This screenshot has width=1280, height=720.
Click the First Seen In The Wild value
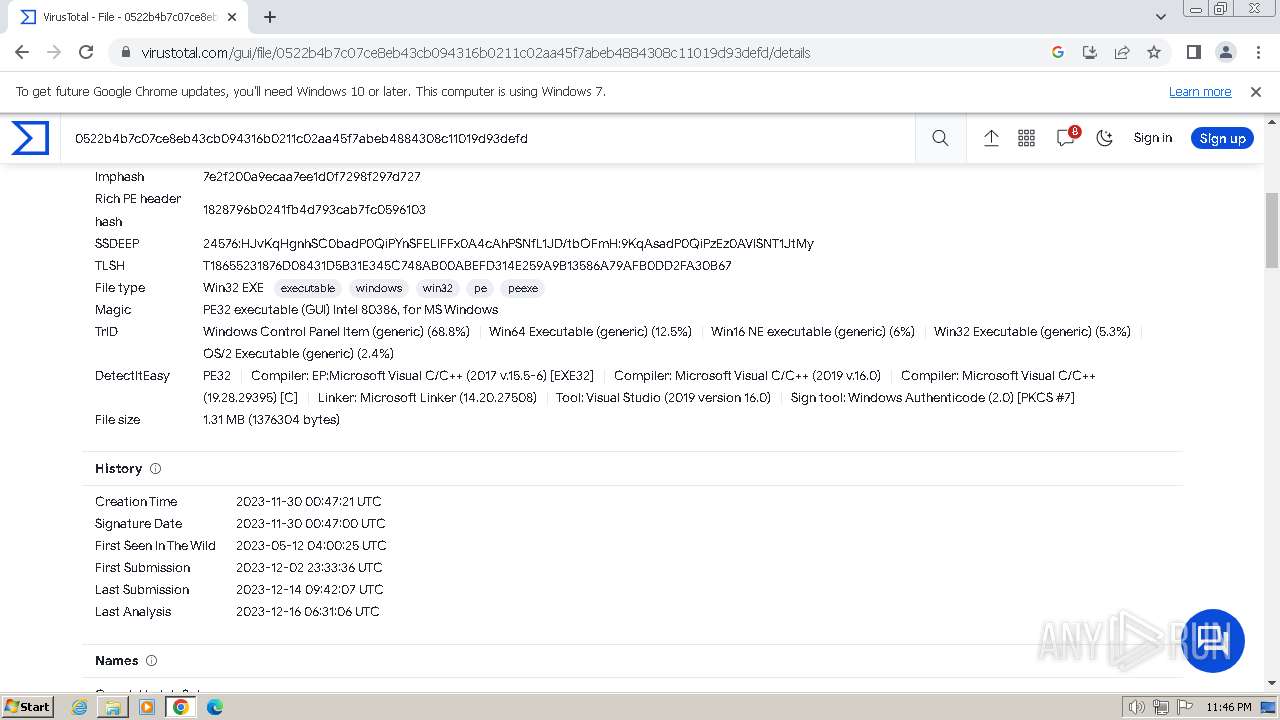click(x=311, y=546)
